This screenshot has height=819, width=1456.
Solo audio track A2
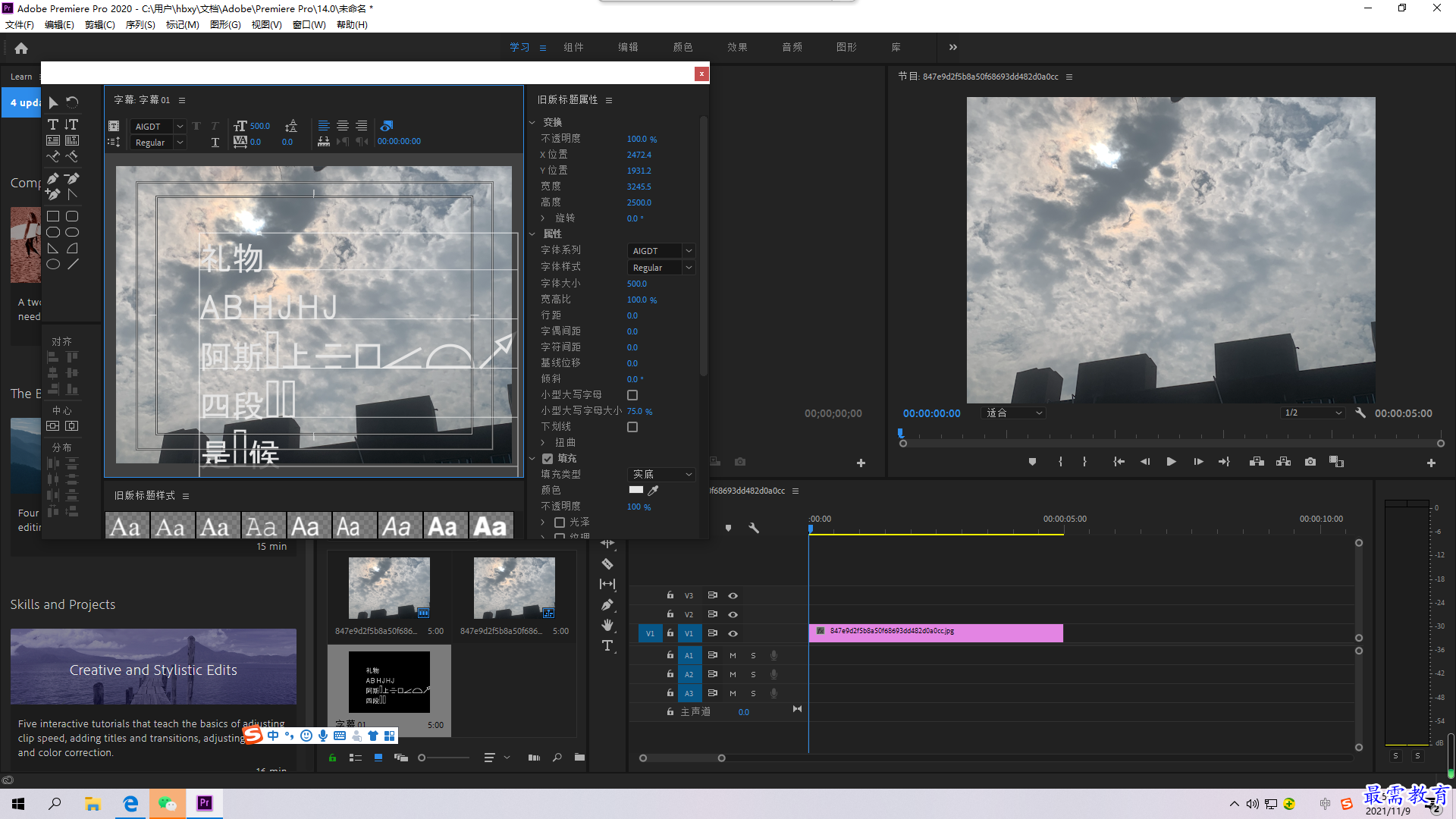753,674
